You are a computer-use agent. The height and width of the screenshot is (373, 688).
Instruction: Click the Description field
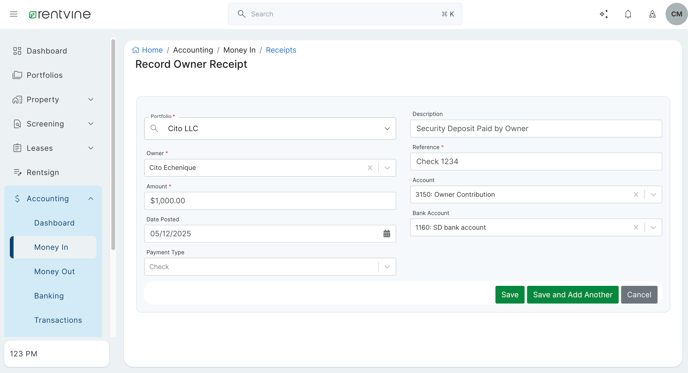536,129
